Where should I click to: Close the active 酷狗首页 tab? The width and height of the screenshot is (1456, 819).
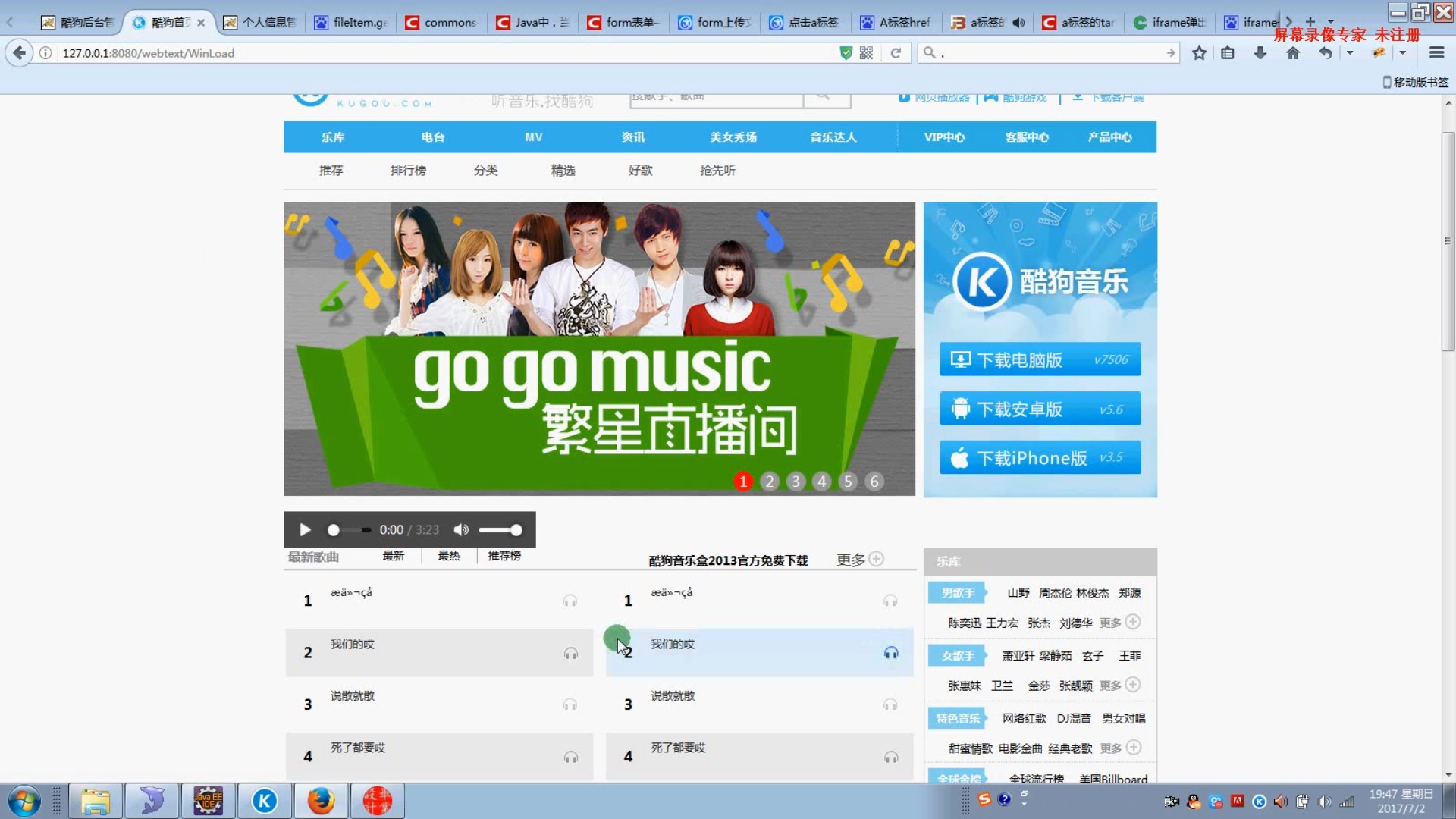(x=201, y=23)
